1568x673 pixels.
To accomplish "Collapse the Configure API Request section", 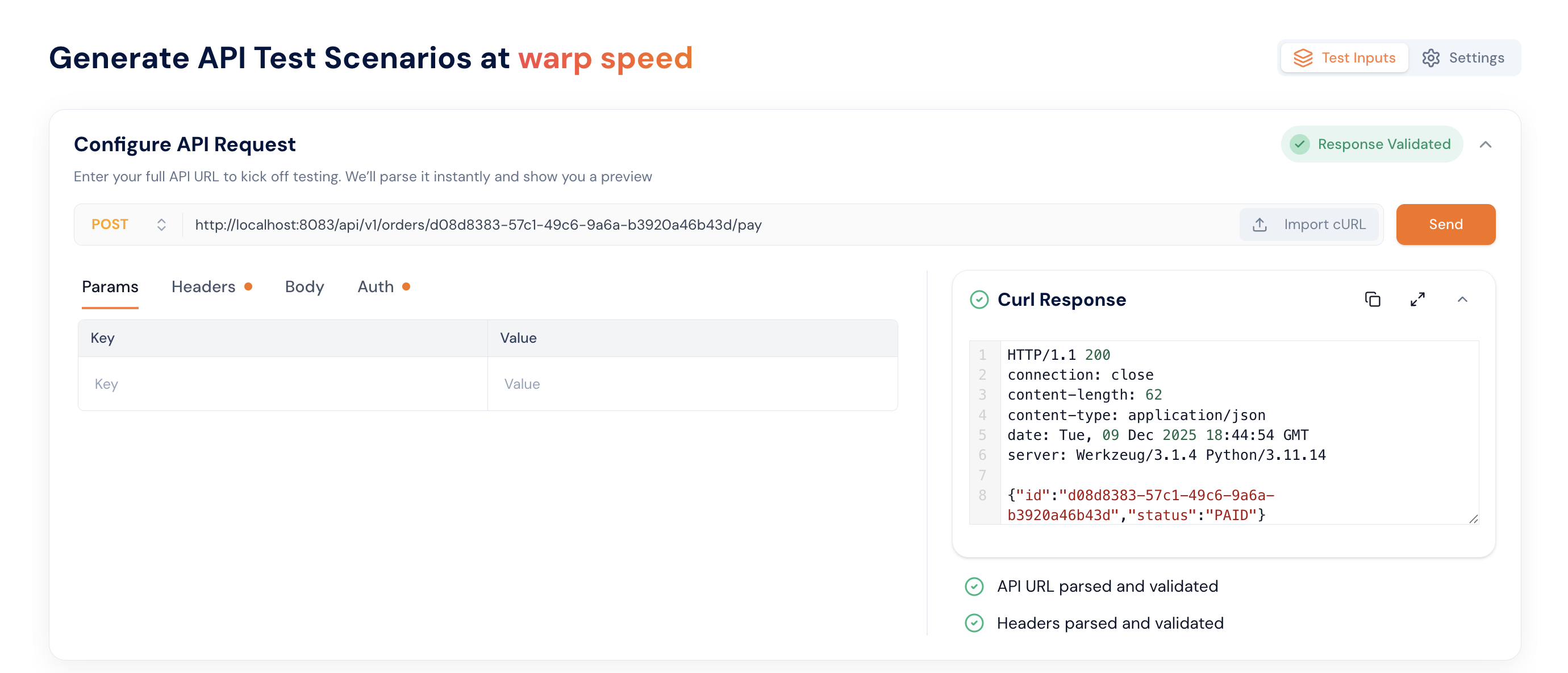I will (x=1486, y=145).
